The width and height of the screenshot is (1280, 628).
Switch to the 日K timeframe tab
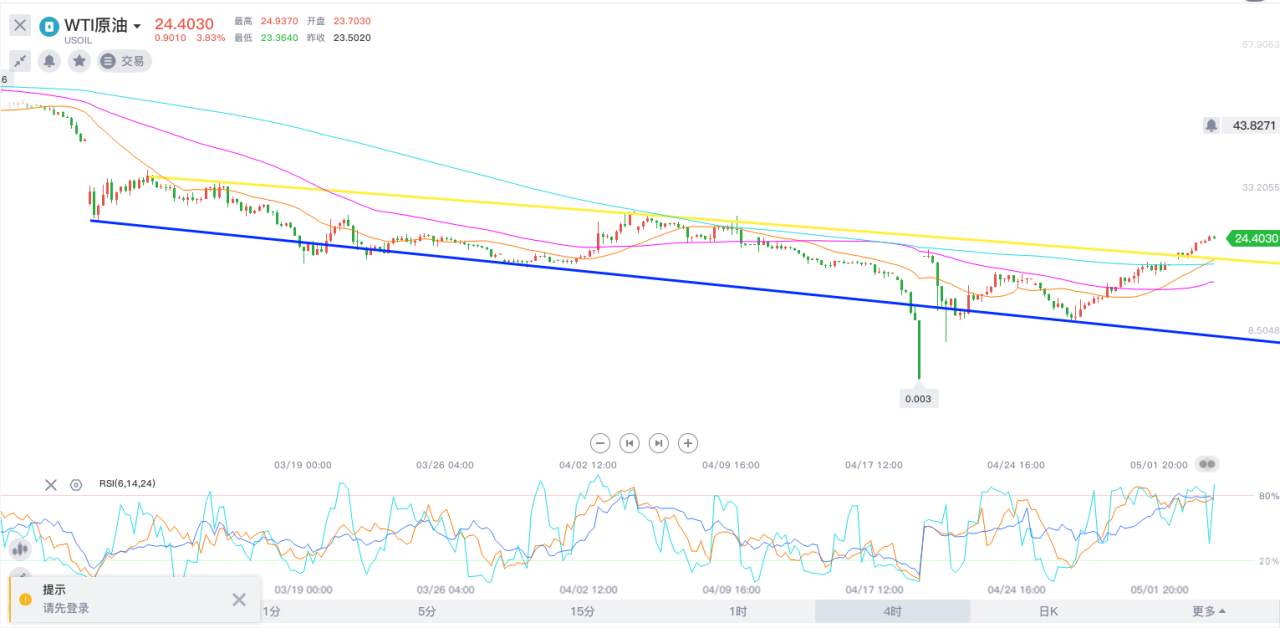(x=1048, y=611)
